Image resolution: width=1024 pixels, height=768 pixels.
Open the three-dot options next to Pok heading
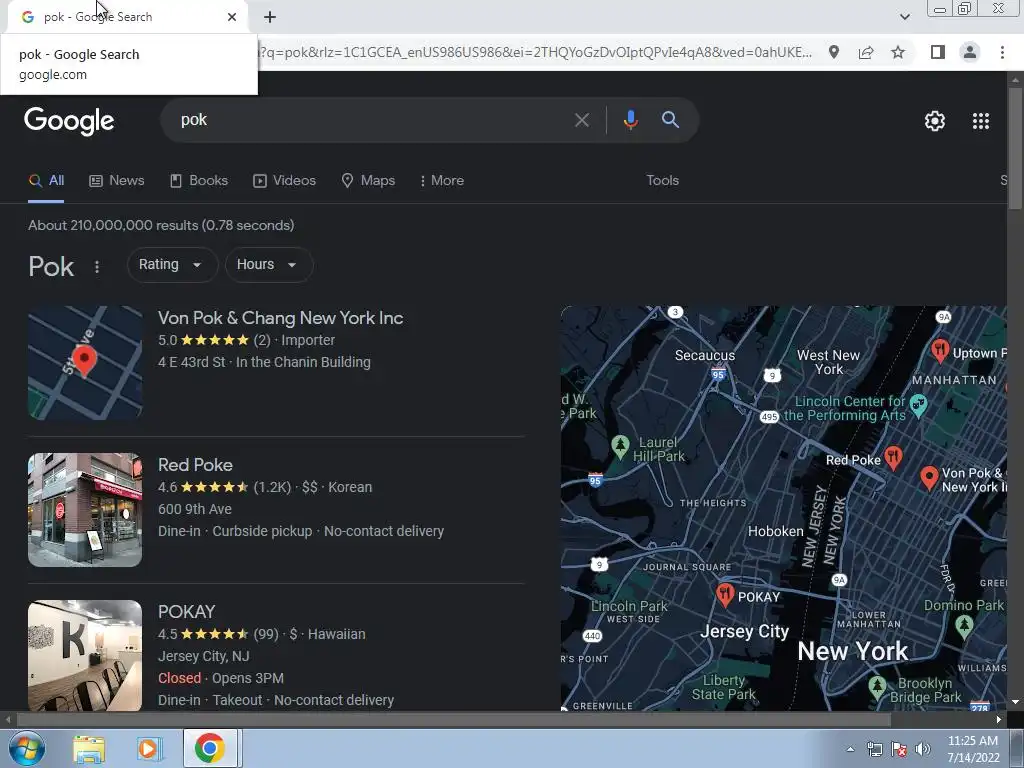point(97,266)
